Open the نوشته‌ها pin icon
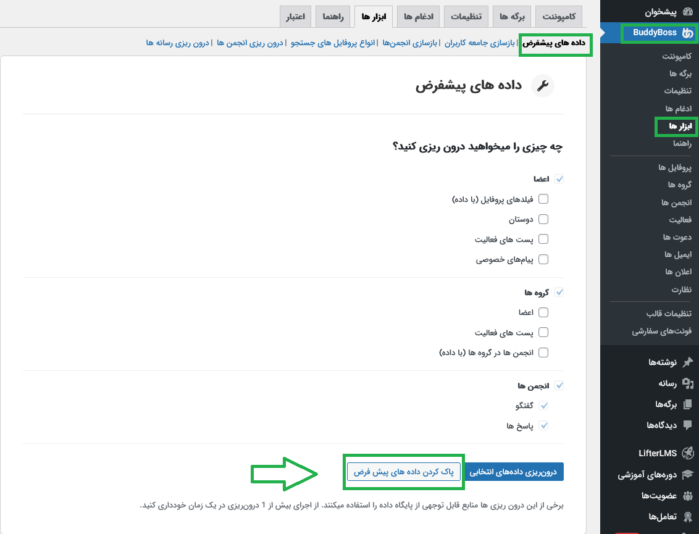 pyautogui.click(x=687, y=360)
